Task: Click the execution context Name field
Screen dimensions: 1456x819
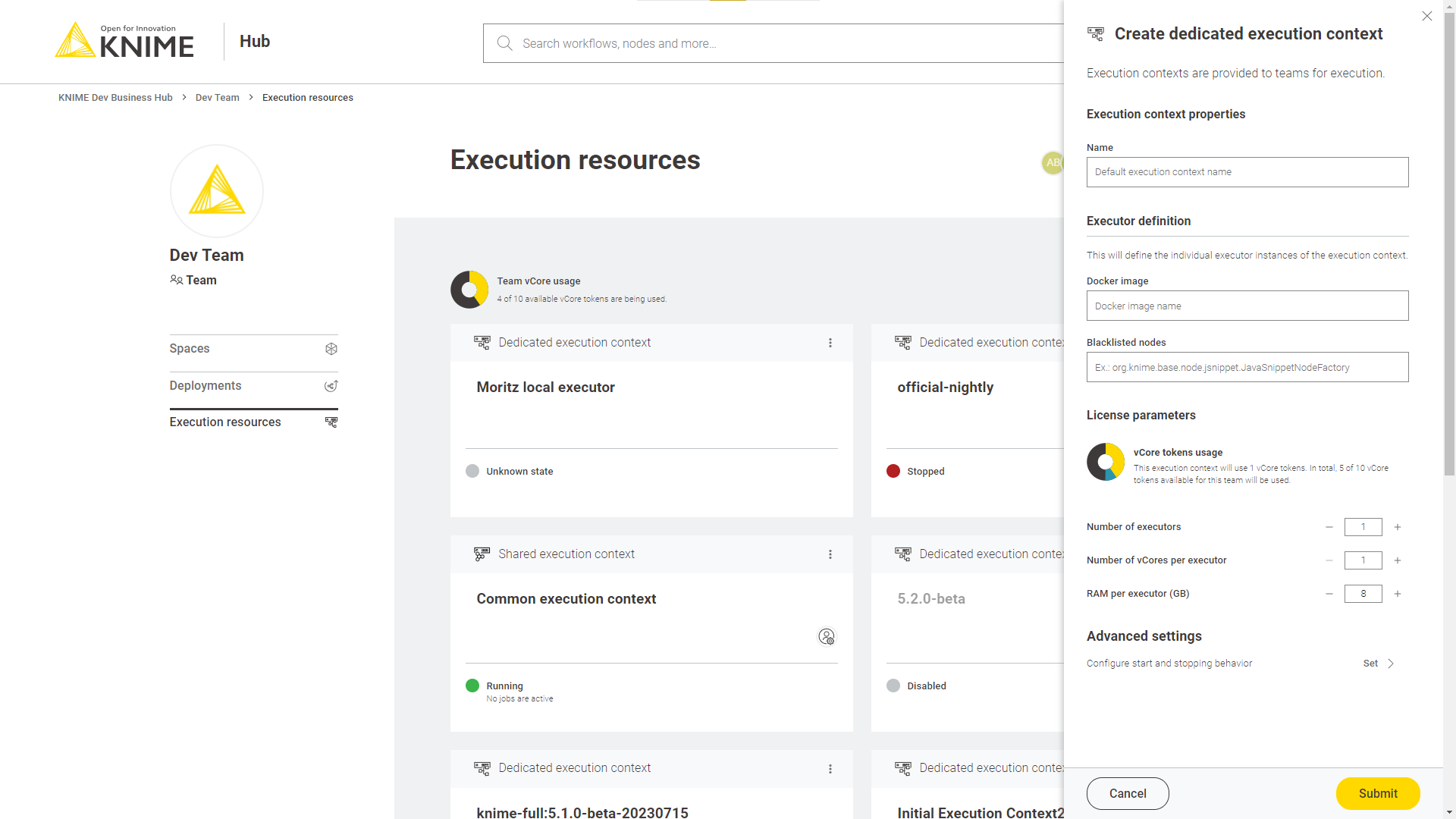Action: [x=1247, y=172]
